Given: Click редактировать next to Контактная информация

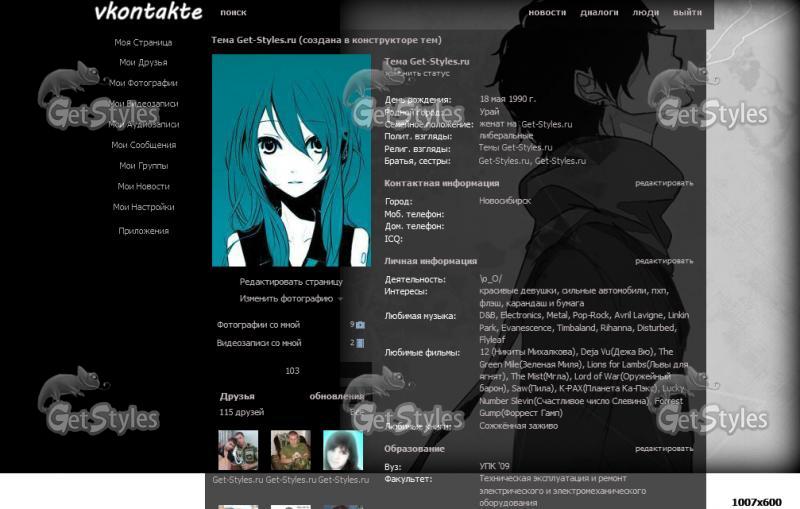Looking at the screenshot, I should (x=663, y=183).
